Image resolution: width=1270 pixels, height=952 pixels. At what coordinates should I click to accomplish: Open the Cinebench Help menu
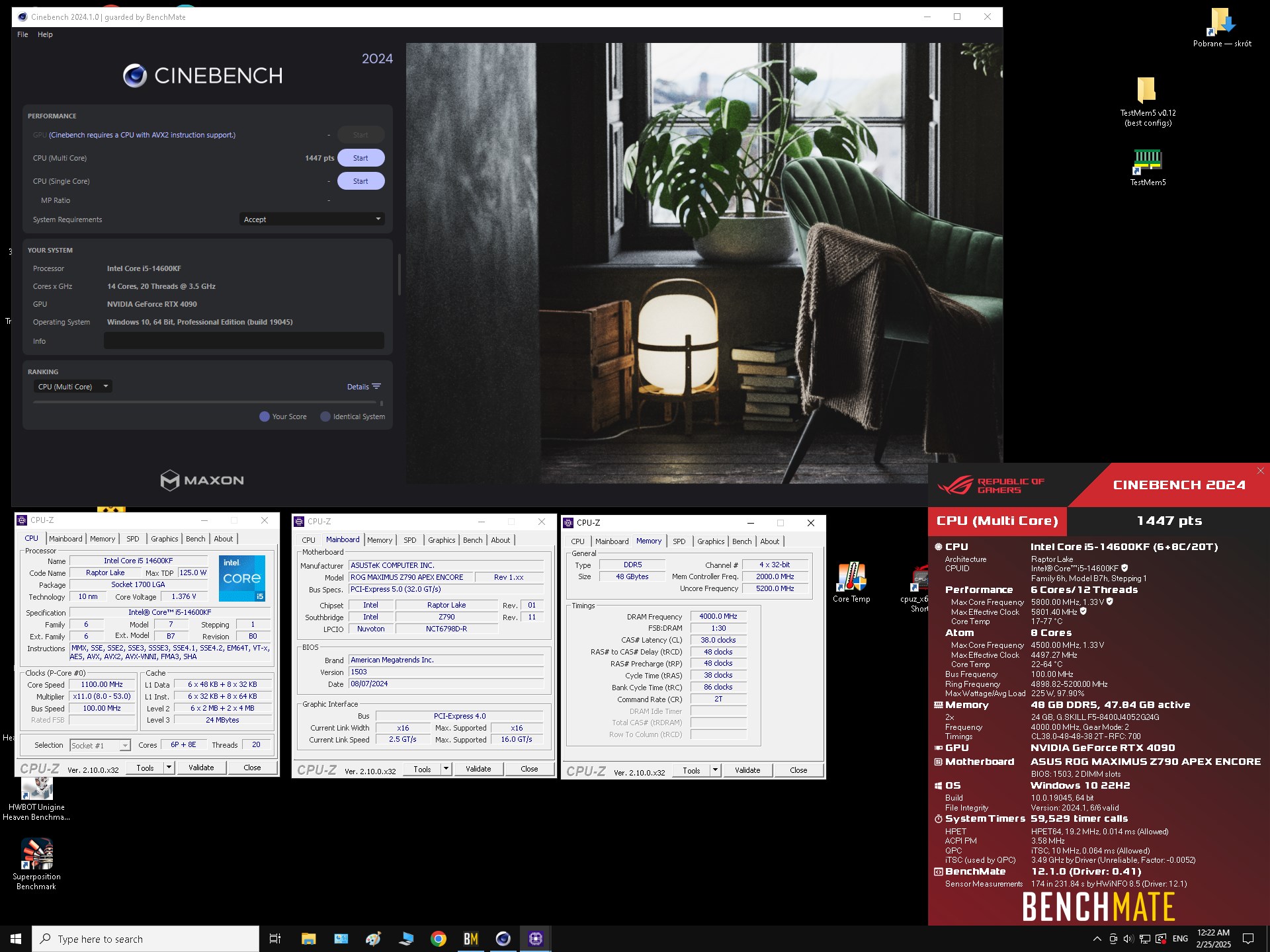click(45, 34)
